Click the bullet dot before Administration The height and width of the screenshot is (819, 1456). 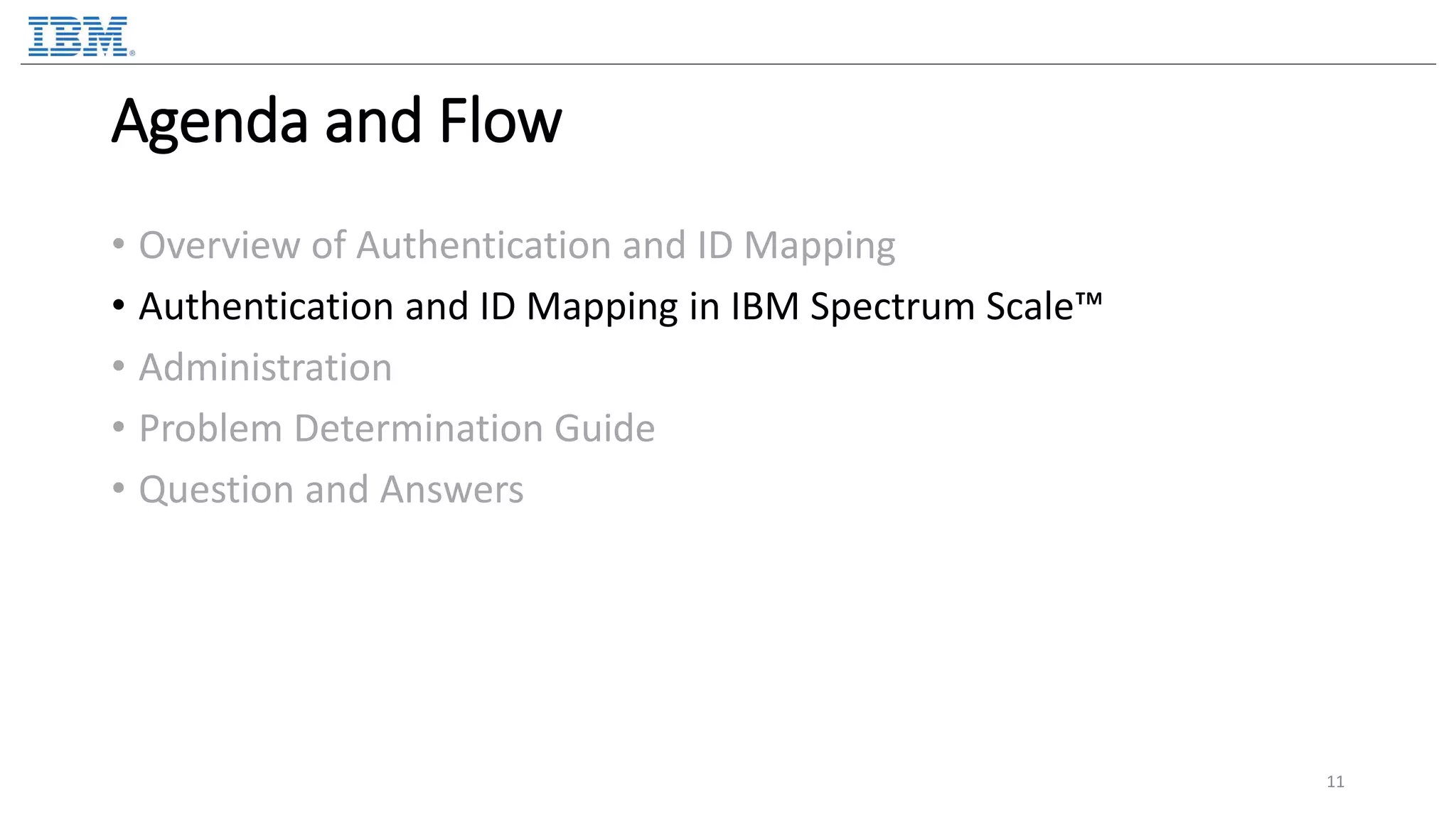point(119,368)
